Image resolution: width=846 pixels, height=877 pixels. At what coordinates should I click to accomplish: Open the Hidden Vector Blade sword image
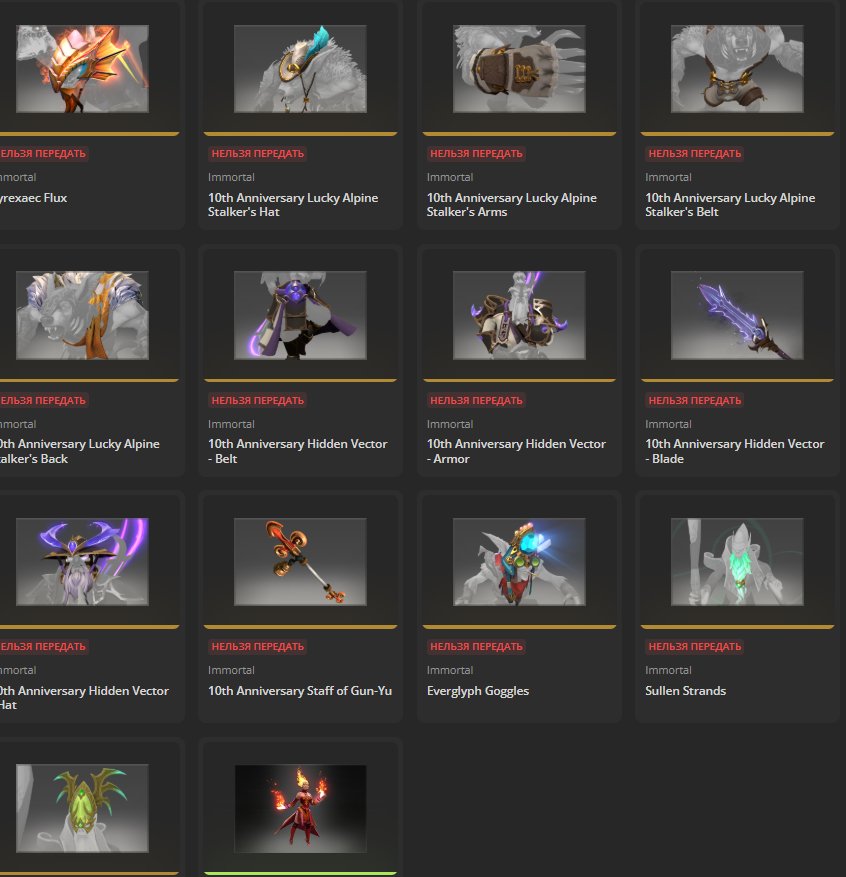[x=737, y=315]
